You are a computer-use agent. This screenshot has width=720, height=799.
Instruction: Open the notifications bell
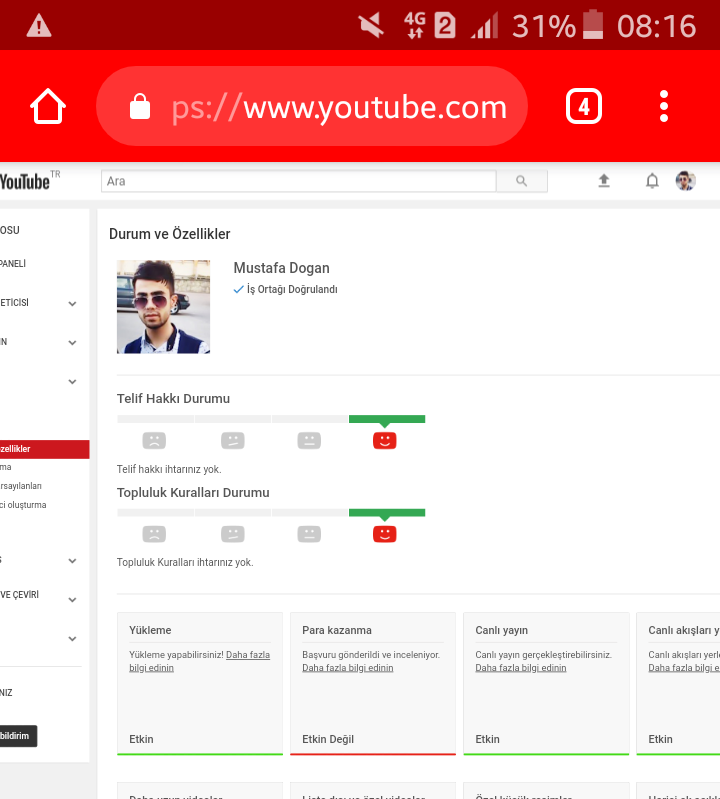[652, 180]
